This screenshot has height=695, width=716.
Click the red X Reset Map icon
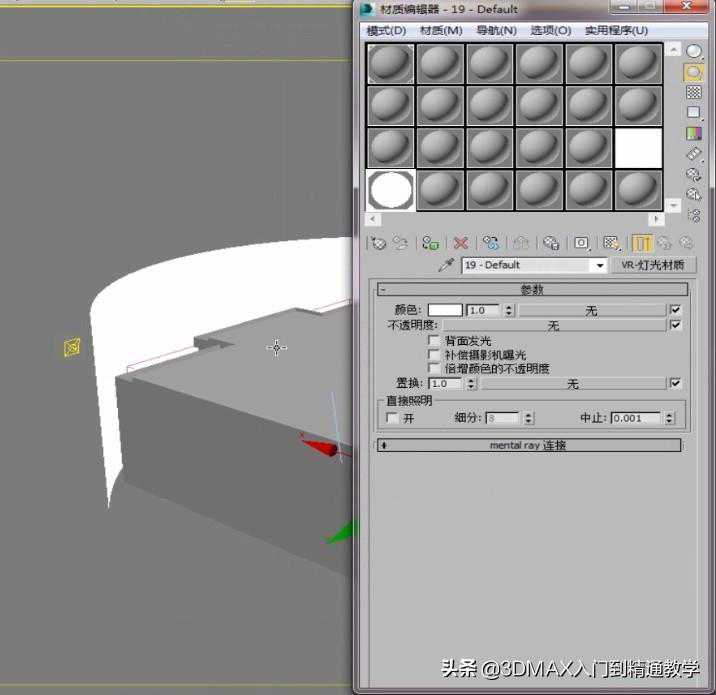[x=460, y=243]
